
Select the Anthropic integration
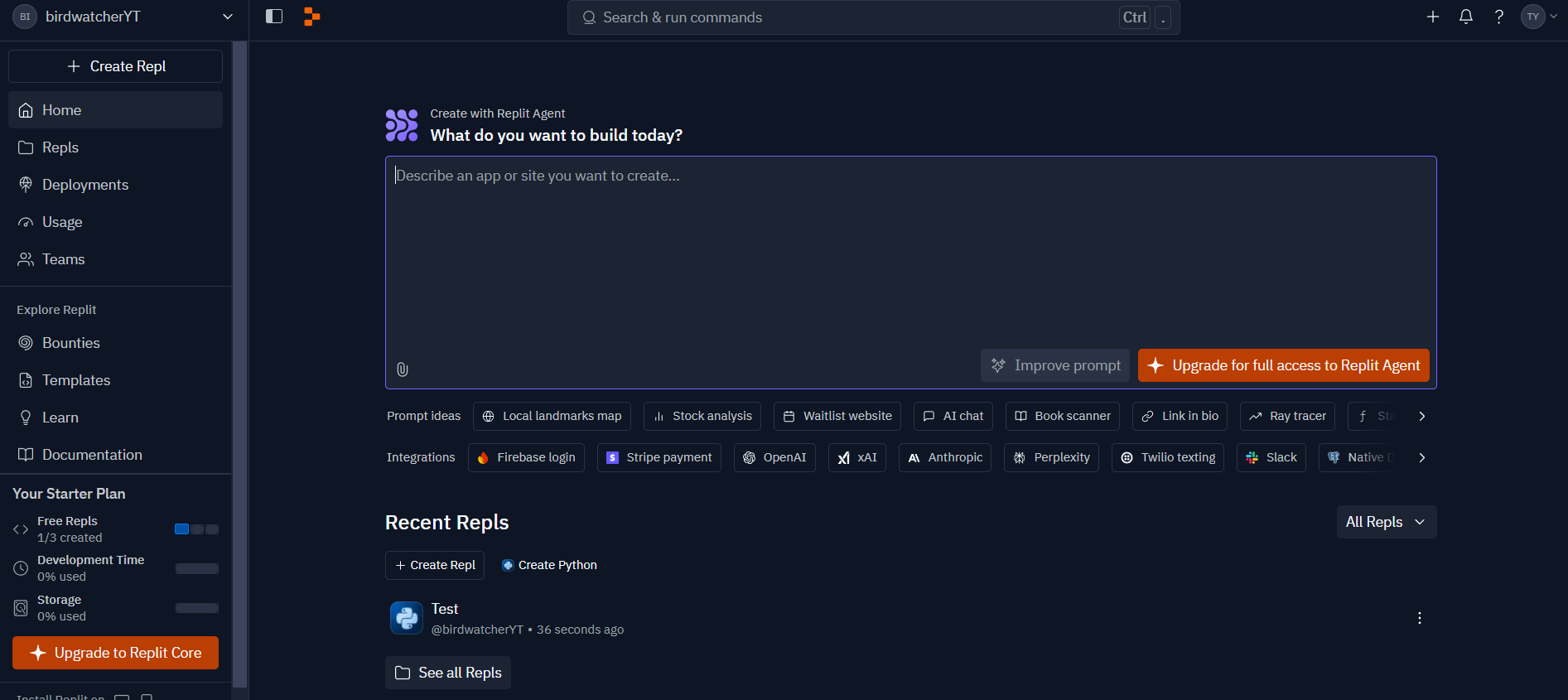click(x=945, y=457)
